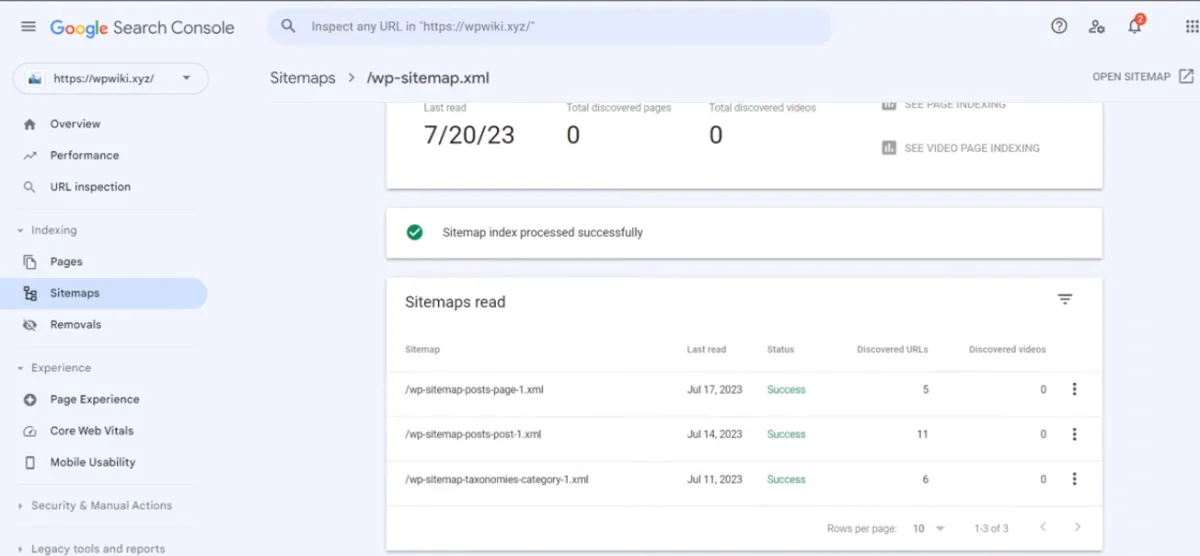This screenshot has width=1200, height=556.
Task: Open /wp-sitemap-posts-page-1.xml row
Action: pos(744,389)
